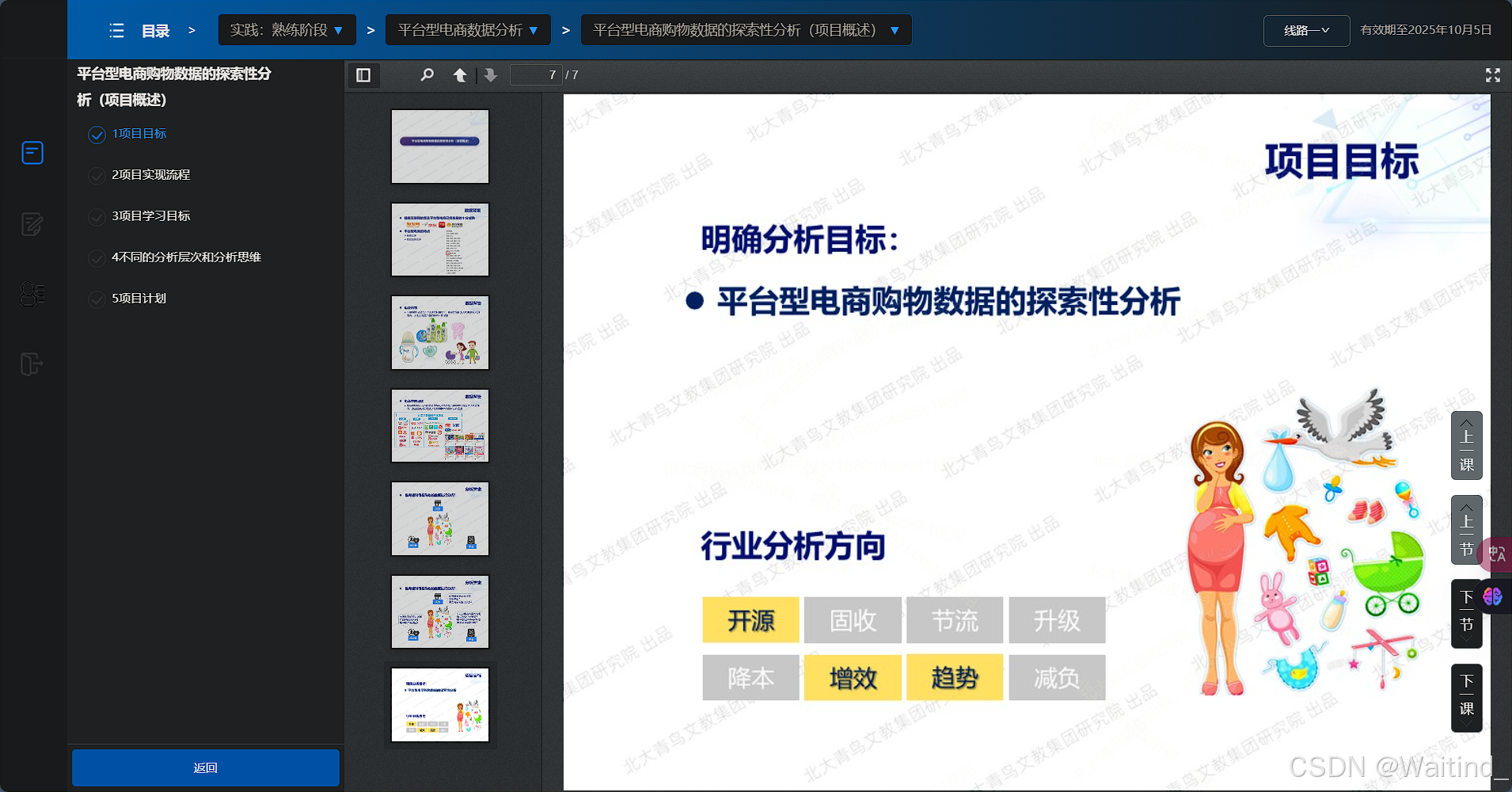Expand the 平台型电商购物数据的探索性分析 (项目概述) dropdown
The width and height of the screenshot is (1512, 792).
746,30
